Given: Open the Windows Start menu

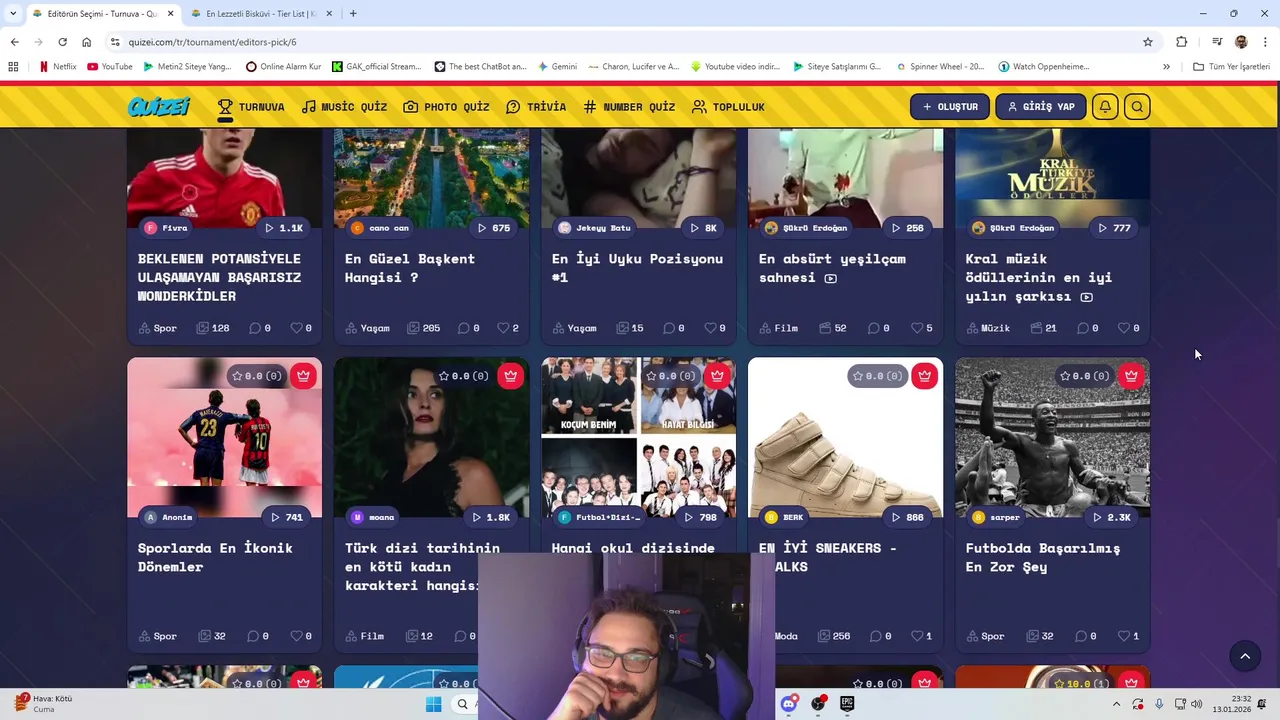Looking at the screenshot, I should [x=433, y=704].
